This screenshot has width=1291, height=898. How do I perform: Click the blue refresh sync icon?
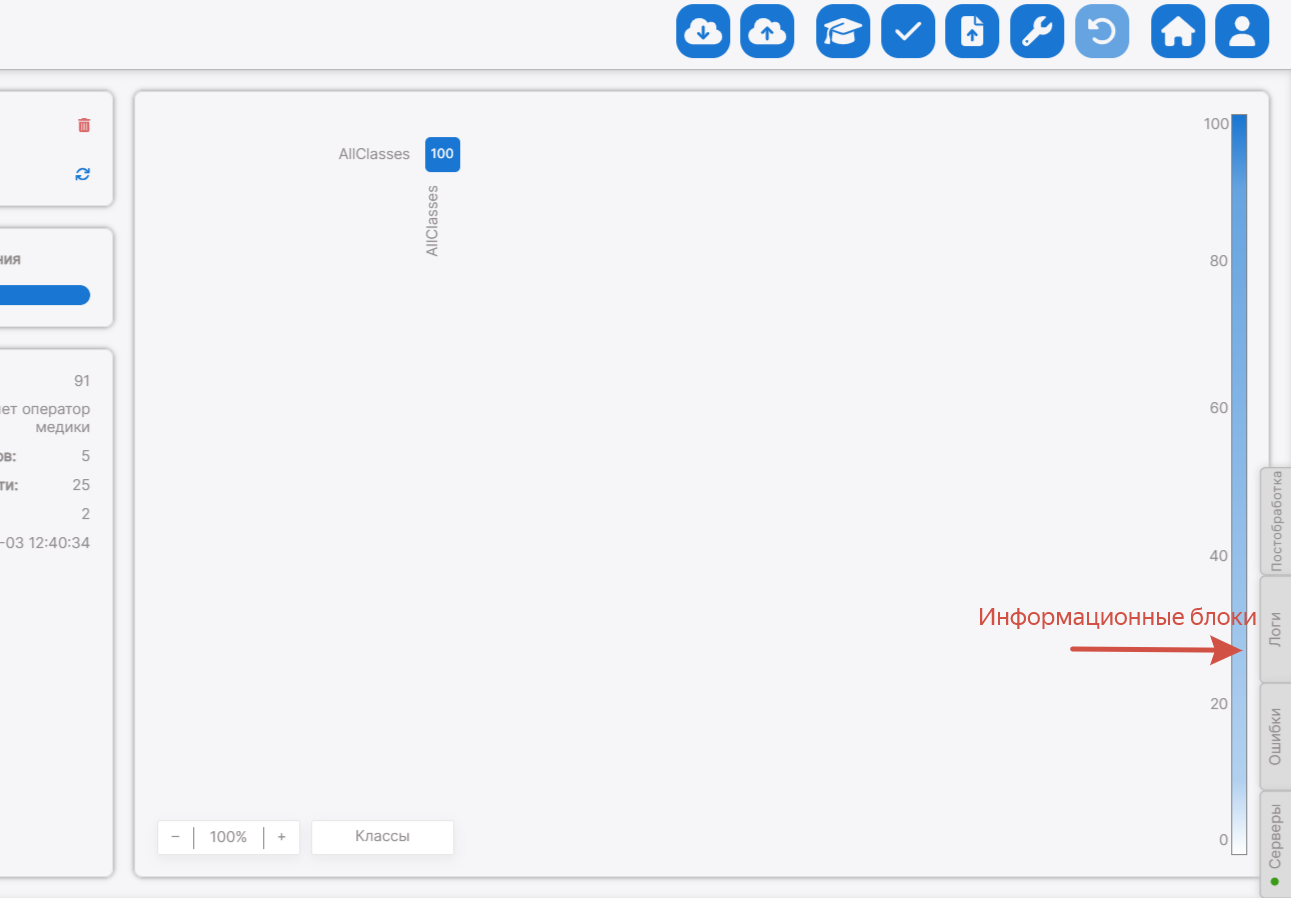click(83, 174)
